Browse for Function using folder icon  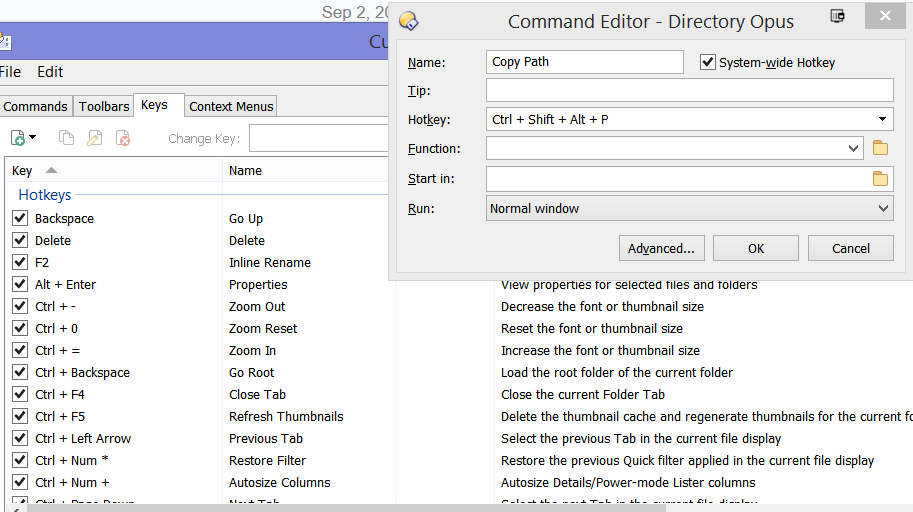click(x=880, y=148)
